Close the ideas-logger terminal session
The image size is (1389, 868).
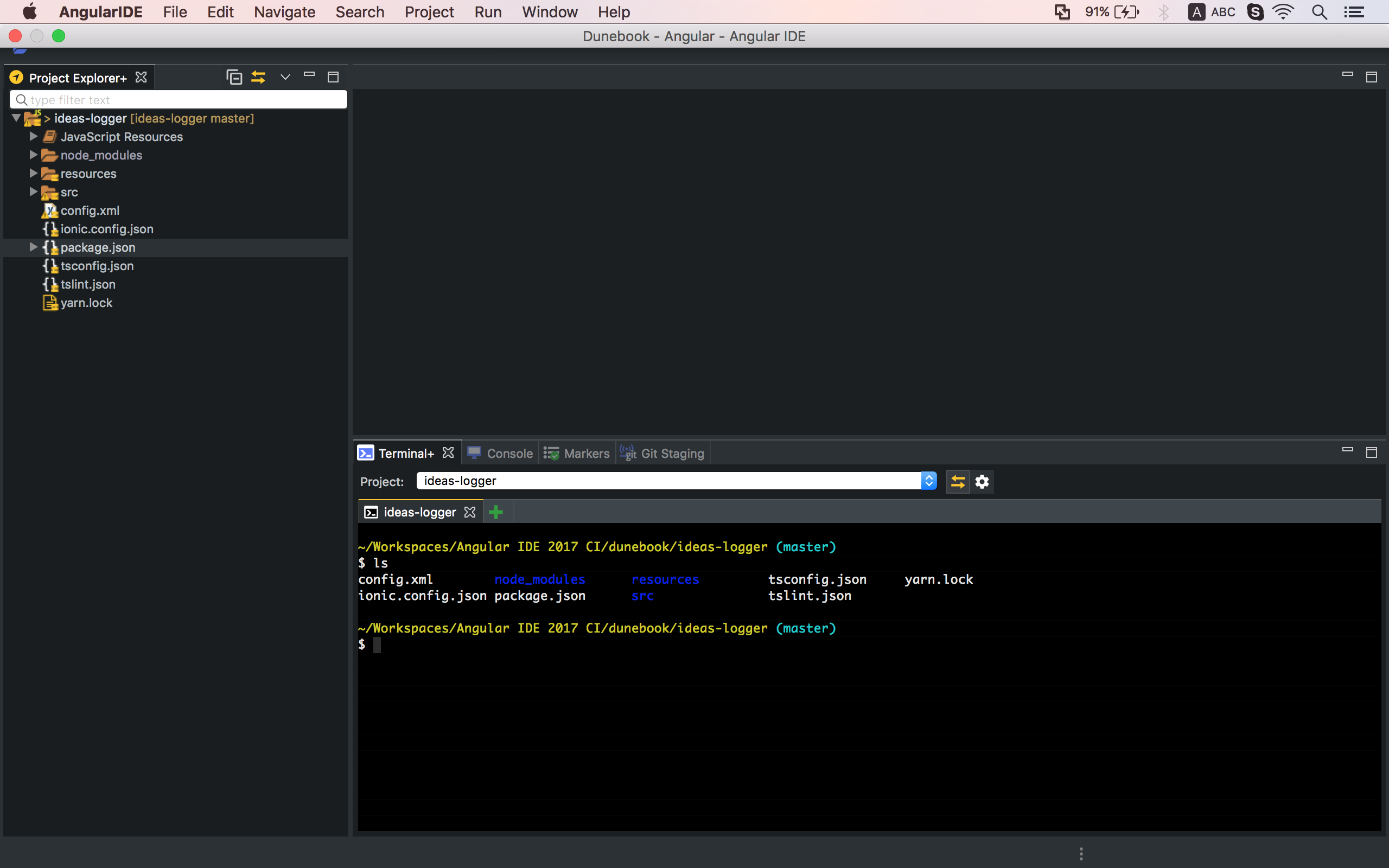coord(470,512)
